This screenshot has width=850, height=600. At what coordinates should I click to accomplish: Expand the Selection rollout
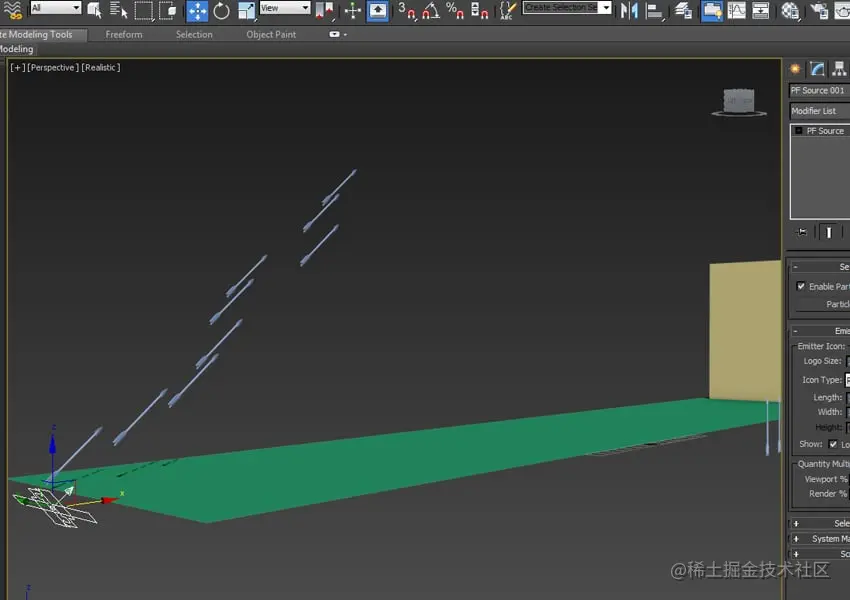pos(820,523)
